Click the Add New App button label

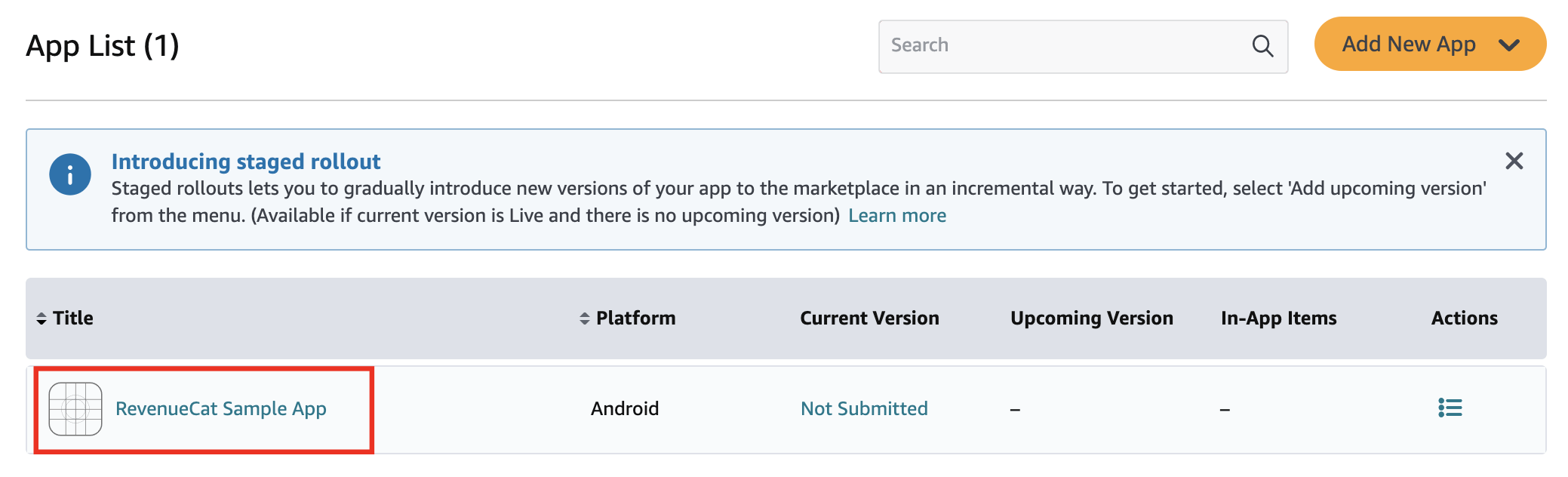[1408, 45]
